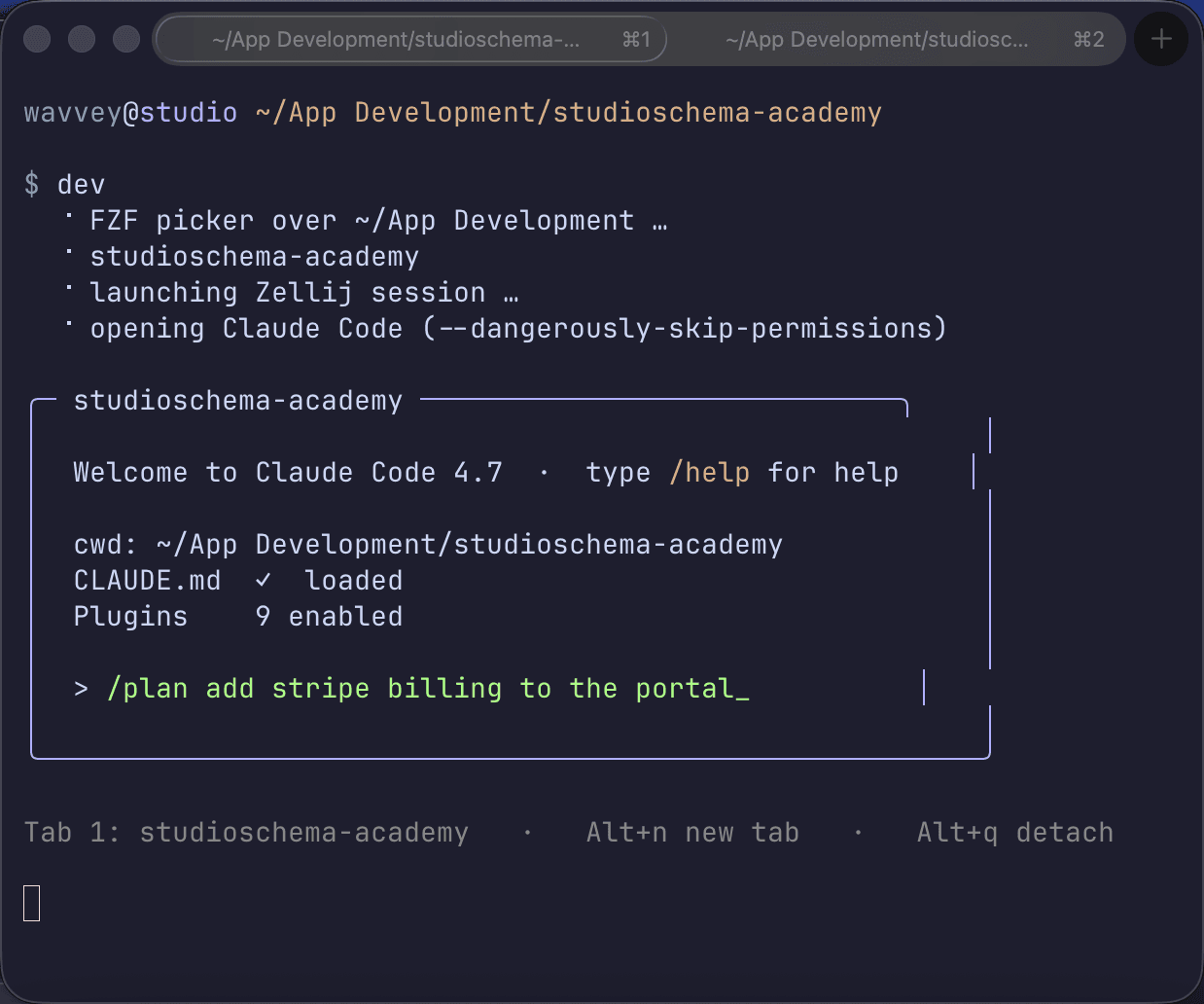The width and height of the screenshot is (1204, 1004).
Task: Click the pane title 'studioschema-academy'
Action: (238, 401)
